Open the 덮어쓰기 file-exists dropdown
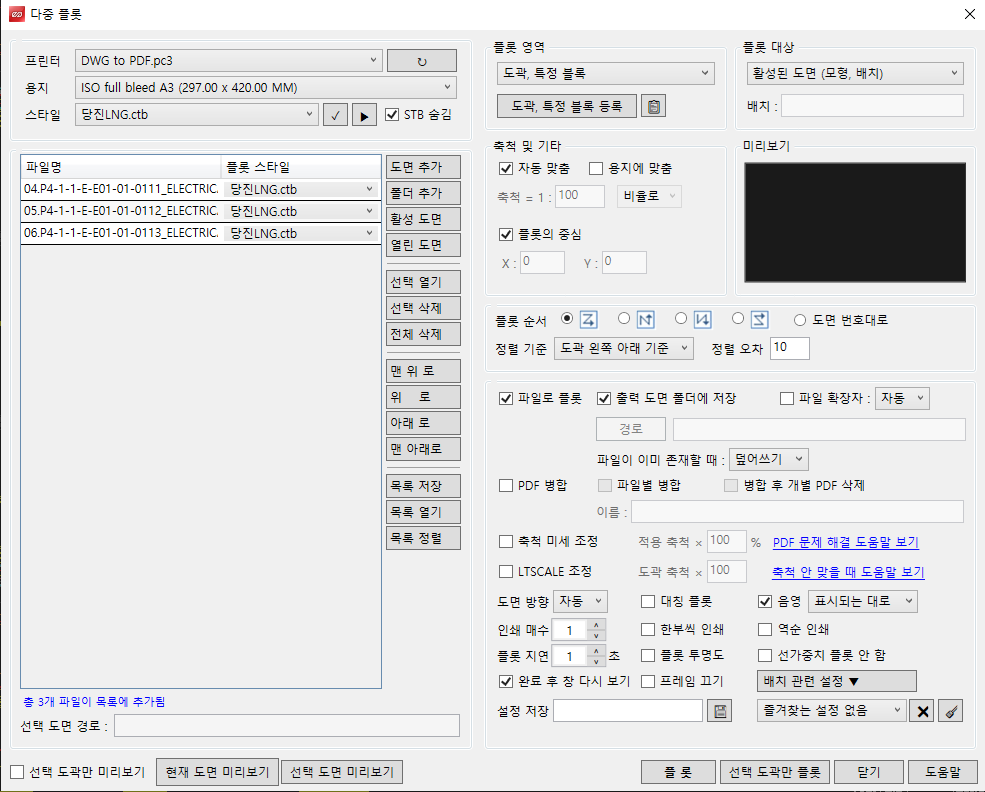 point(769,460)
